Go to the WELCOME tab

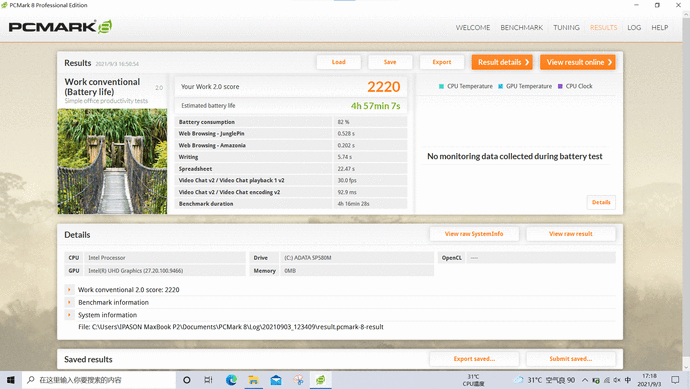[473, 27]
